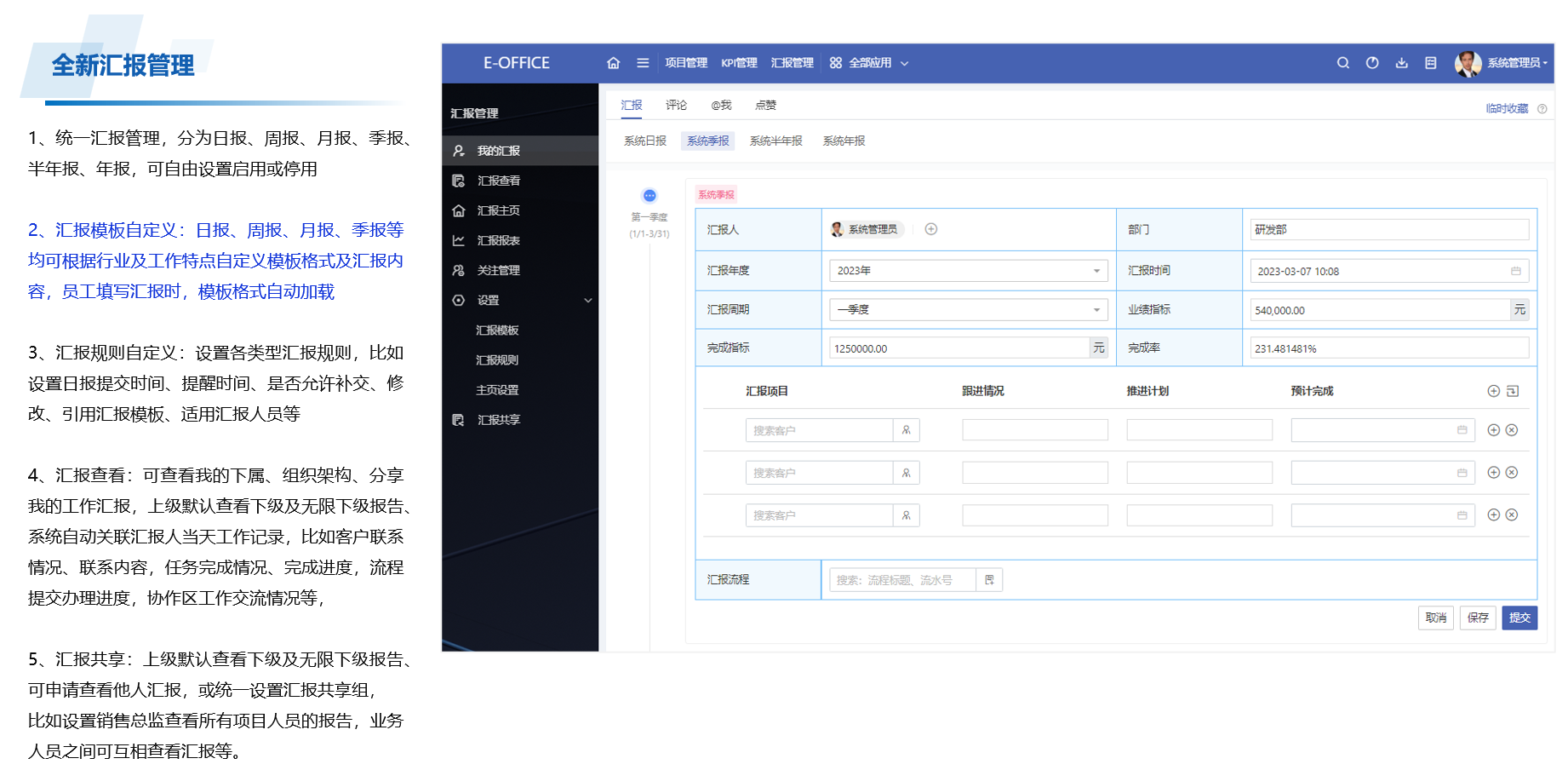Click the download tray icon
This screenshot has width=1568, height=770.
[x=1401, y=63]
